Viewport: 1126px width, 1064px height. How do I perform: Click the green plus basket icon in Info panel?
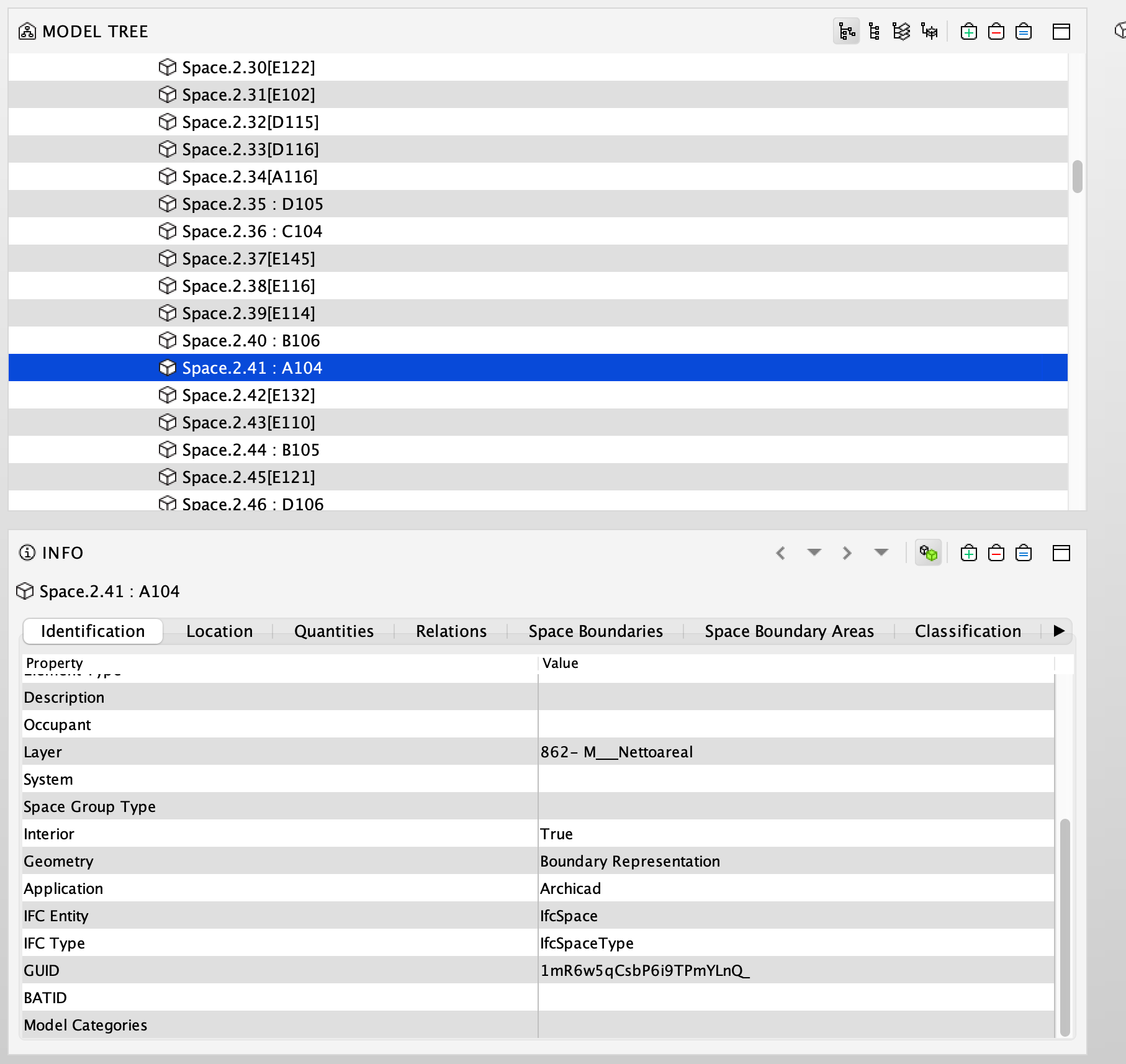(968, 552)
